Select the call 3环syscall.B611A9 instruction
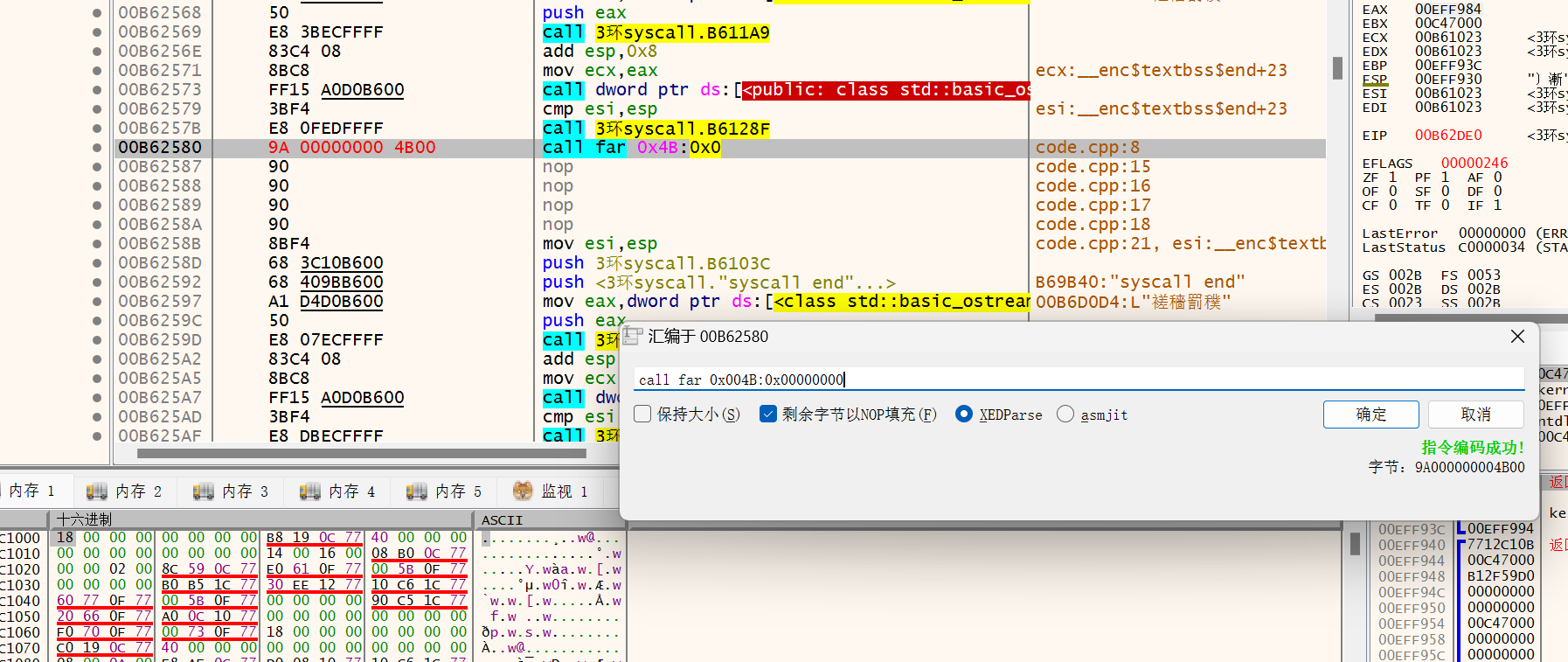This screenshot has height=662, width=1568. click(656, 32)
